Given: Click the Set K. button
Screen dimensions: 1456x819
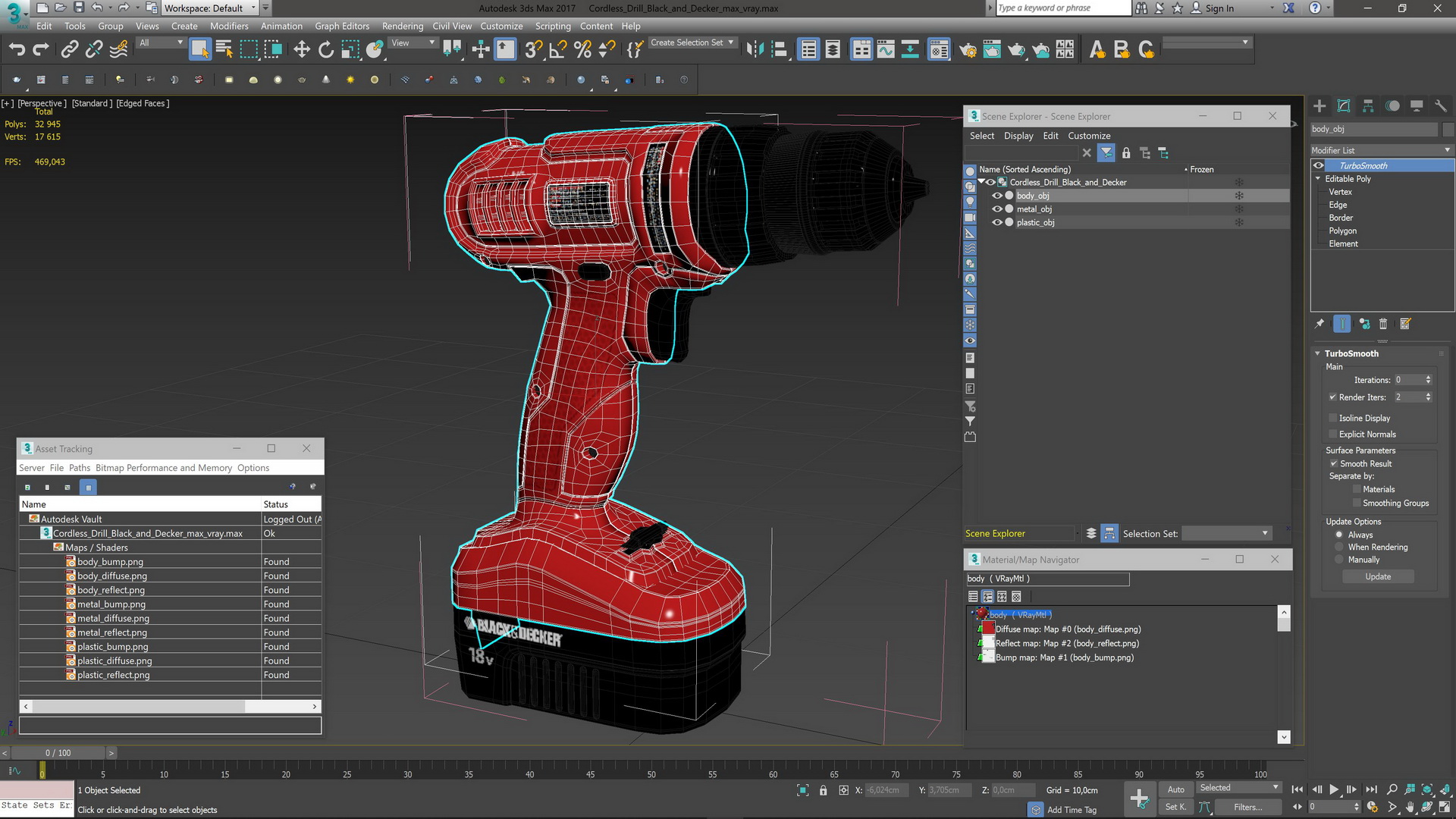Looking at the screenshot, I should (x=1175, y=807).
